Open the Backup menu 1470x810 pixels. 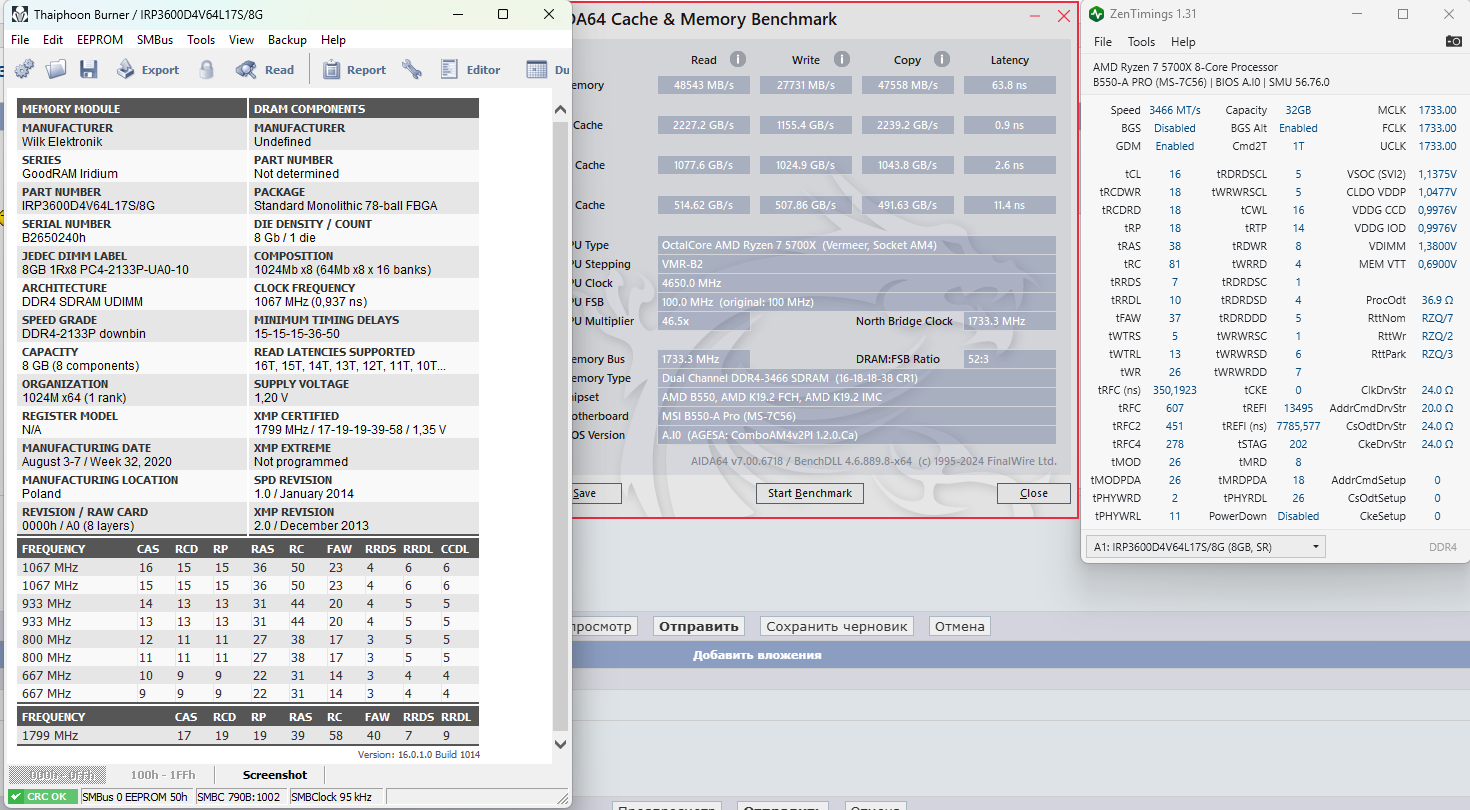pyautogui.click(x=287, y=40)
